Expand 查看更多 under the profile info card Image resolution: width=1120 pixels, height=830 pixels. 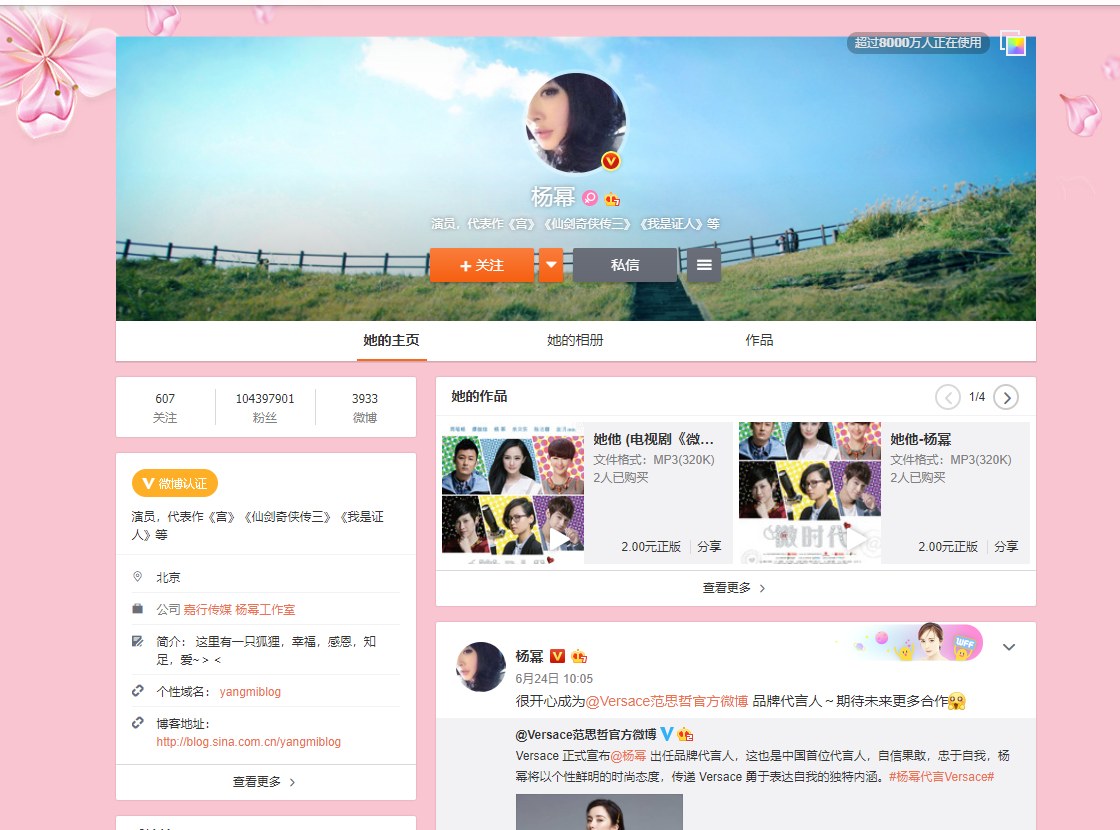point(265,782)
